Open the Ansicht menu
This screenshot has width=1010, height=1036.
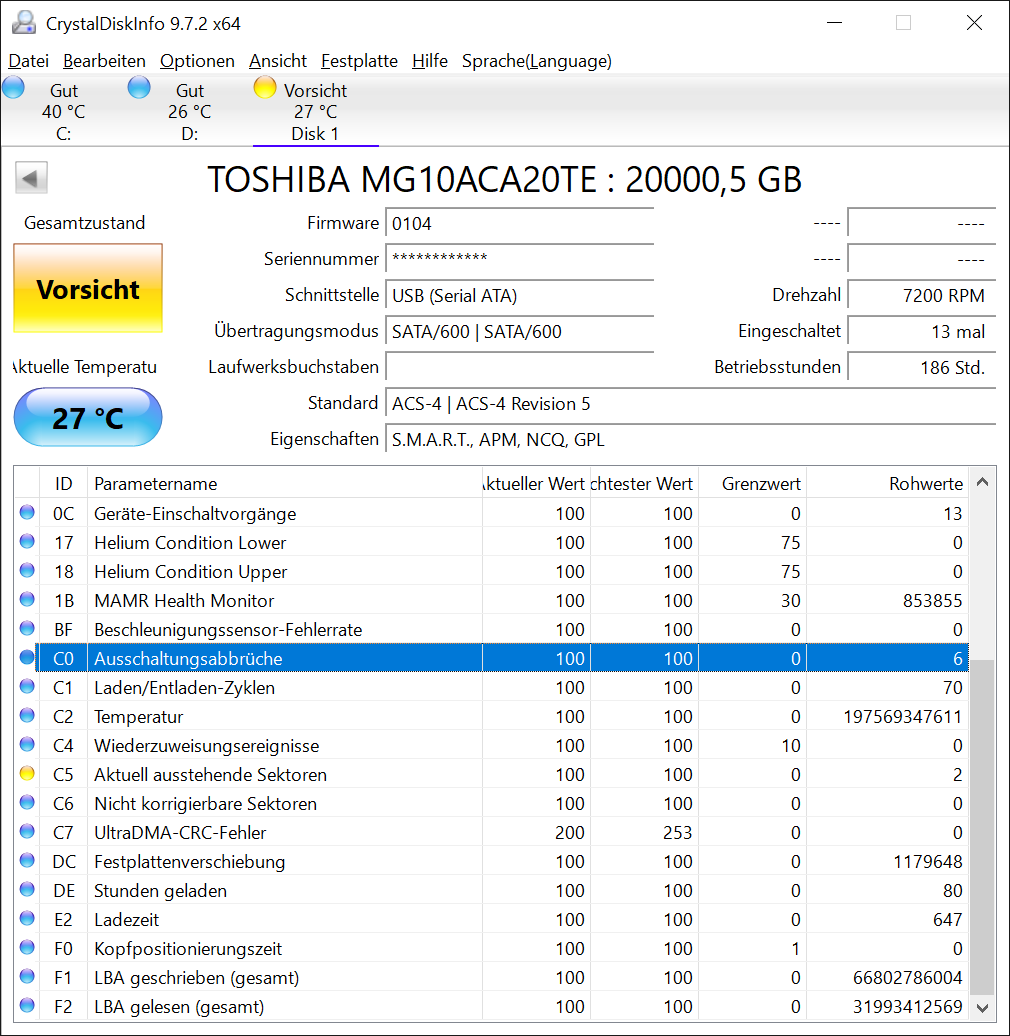(x=278, y=61)
